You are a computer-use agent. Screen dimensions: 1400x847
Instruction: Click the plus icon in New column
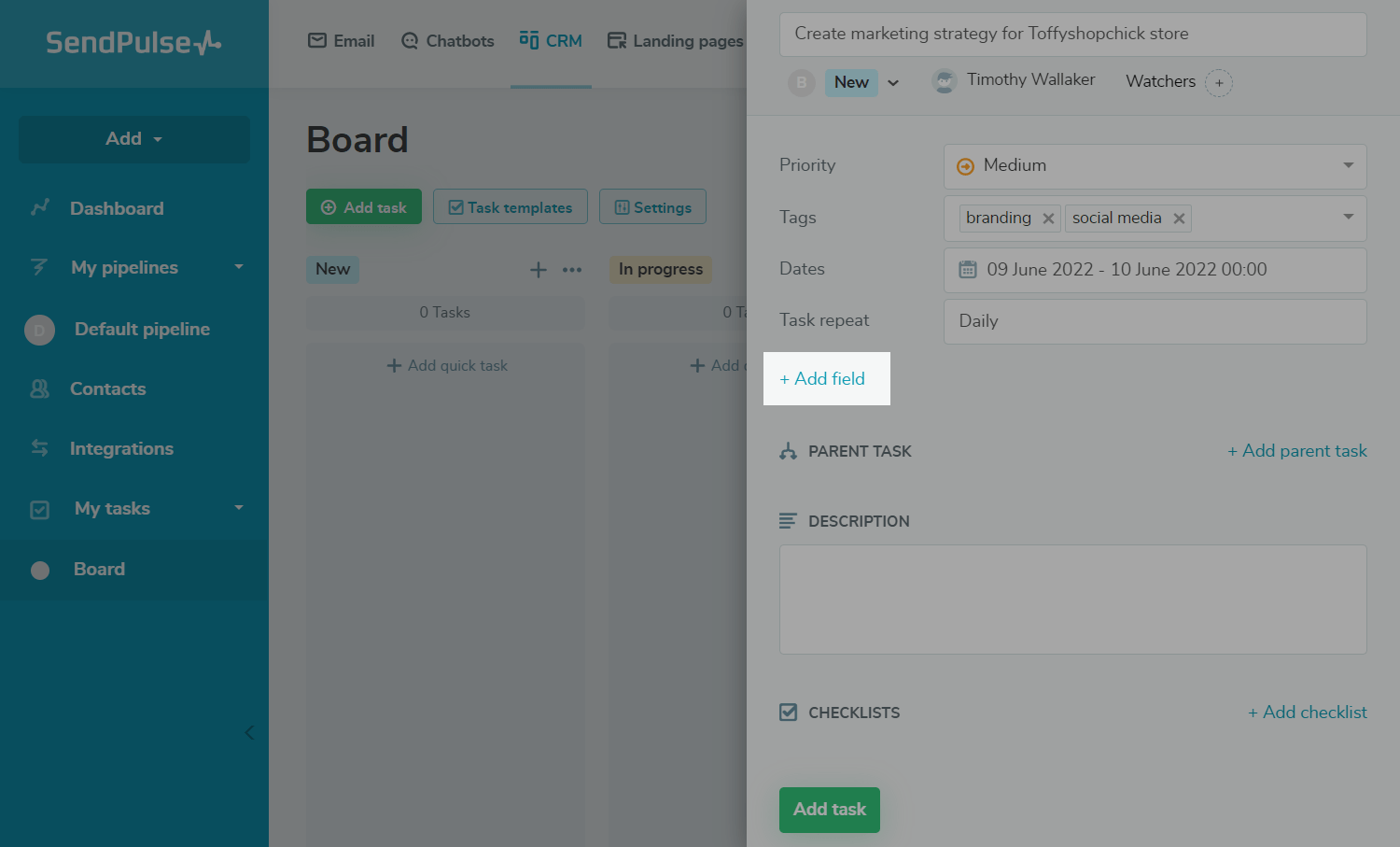point(539,270)
